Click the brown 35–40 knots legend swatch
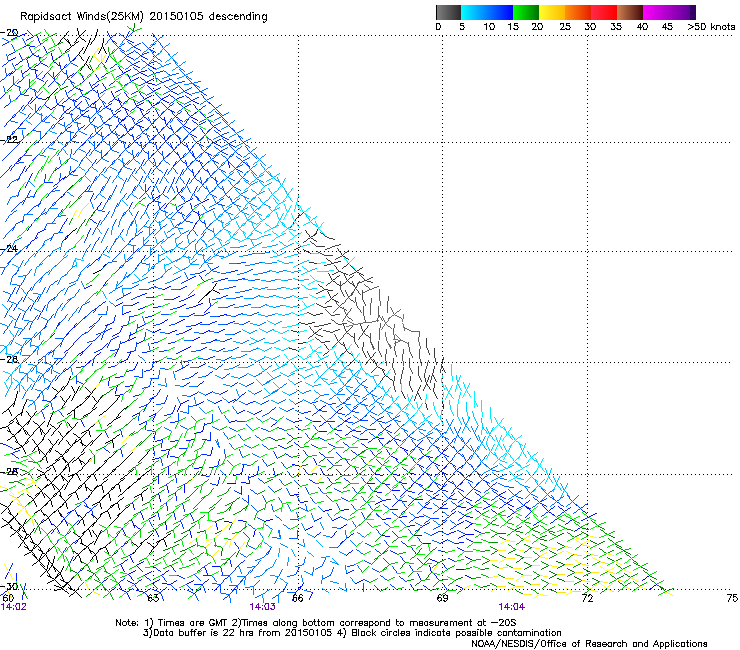The image size is (740, 650). (x=630, y=12)
